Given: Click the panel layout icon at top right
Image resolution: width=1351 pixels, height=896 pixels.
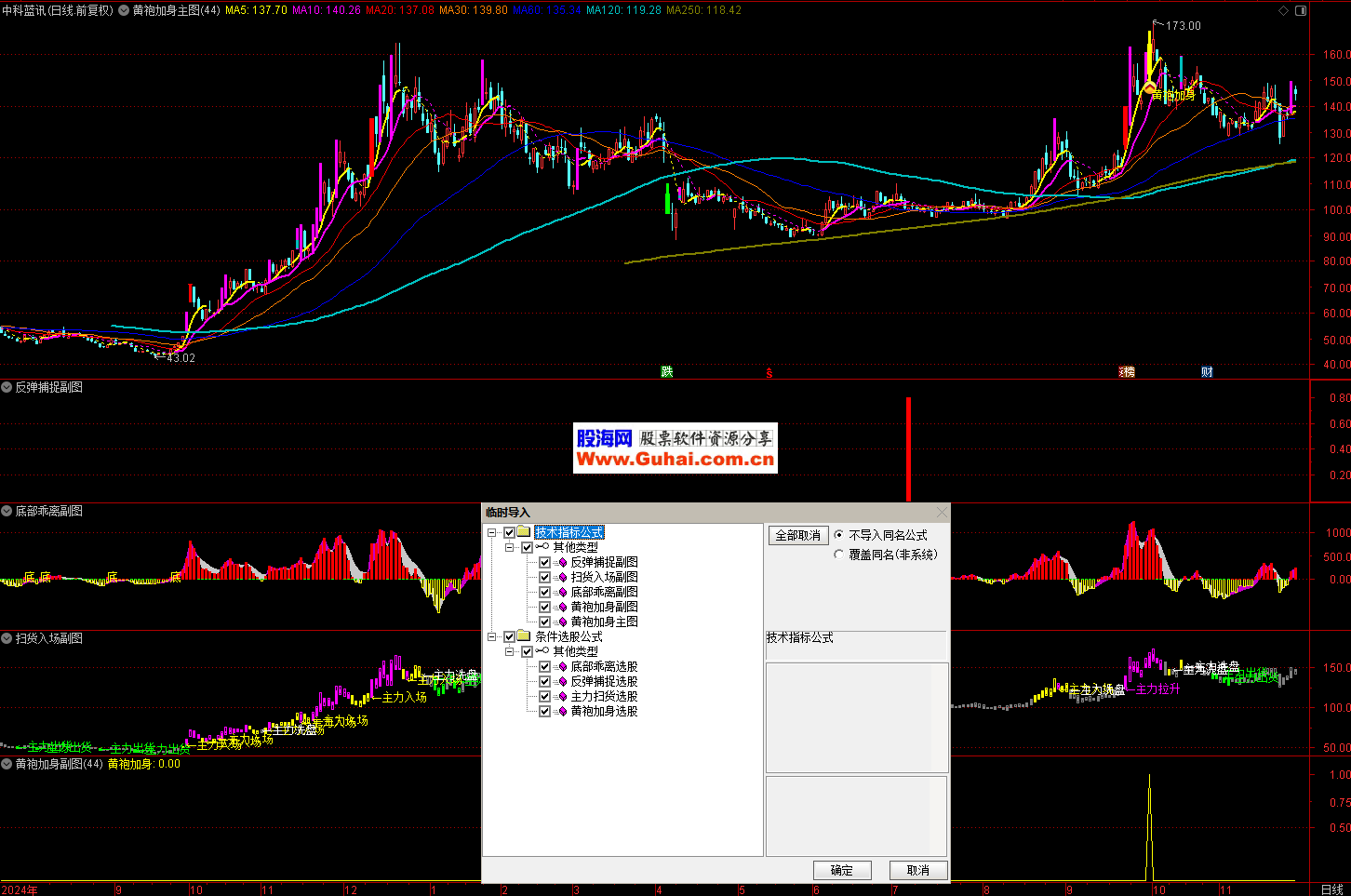Looking at the screenshot, I should point(1301,11).
